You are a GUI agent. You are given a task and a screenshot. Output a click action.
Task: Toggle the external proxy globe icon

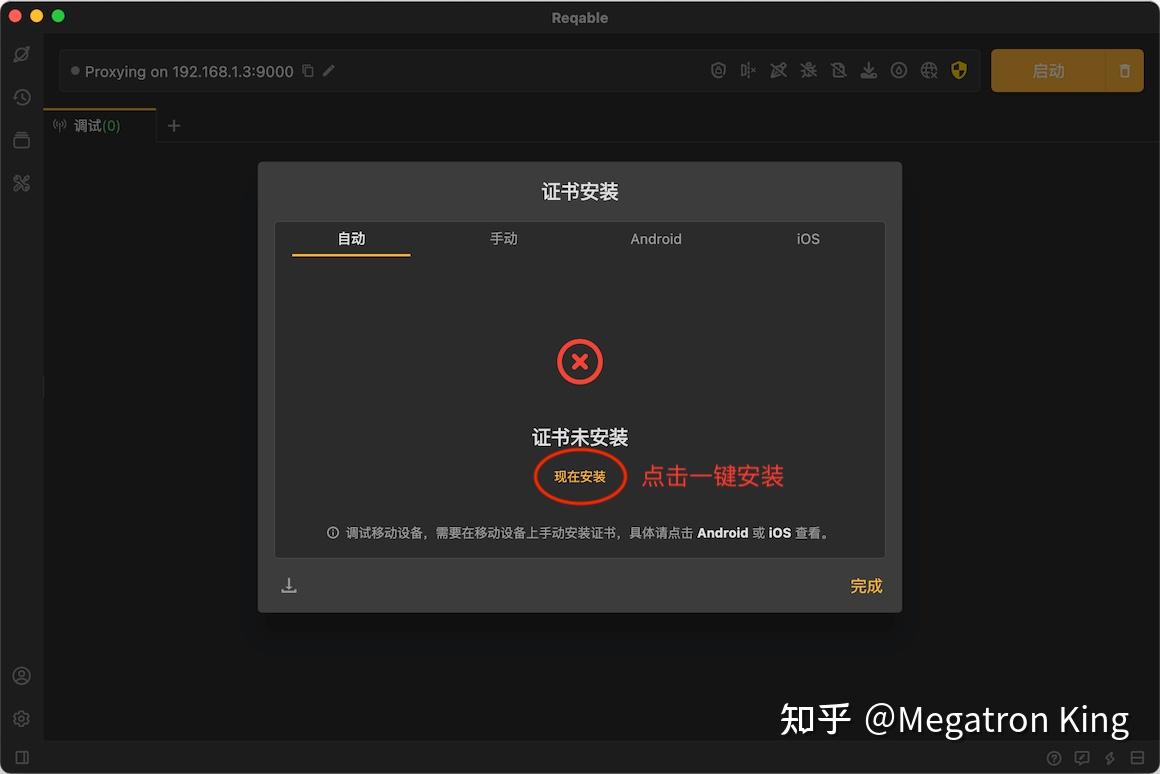[x=929, y=70]
